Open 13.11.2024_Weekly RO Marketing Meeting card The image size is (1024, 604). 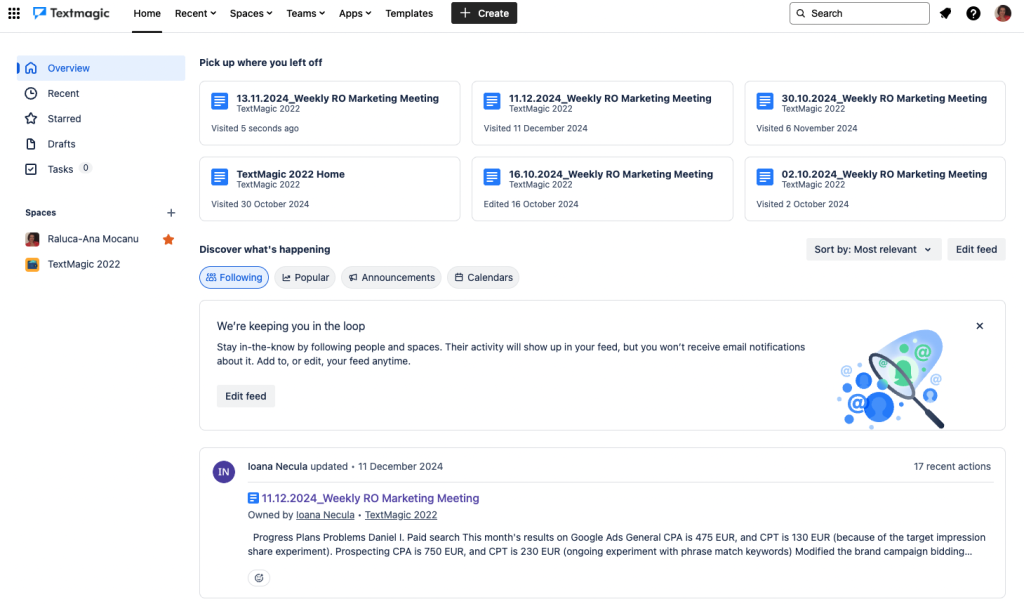330,113
